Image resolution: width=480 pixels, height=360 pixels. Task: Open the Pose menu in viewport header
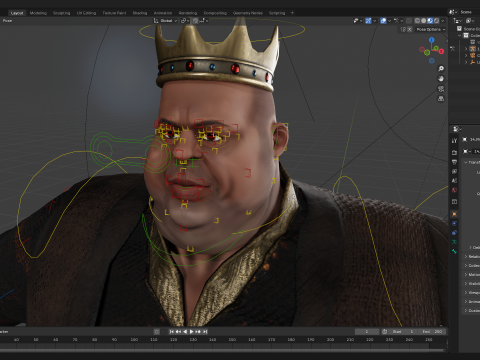point(7,21)
